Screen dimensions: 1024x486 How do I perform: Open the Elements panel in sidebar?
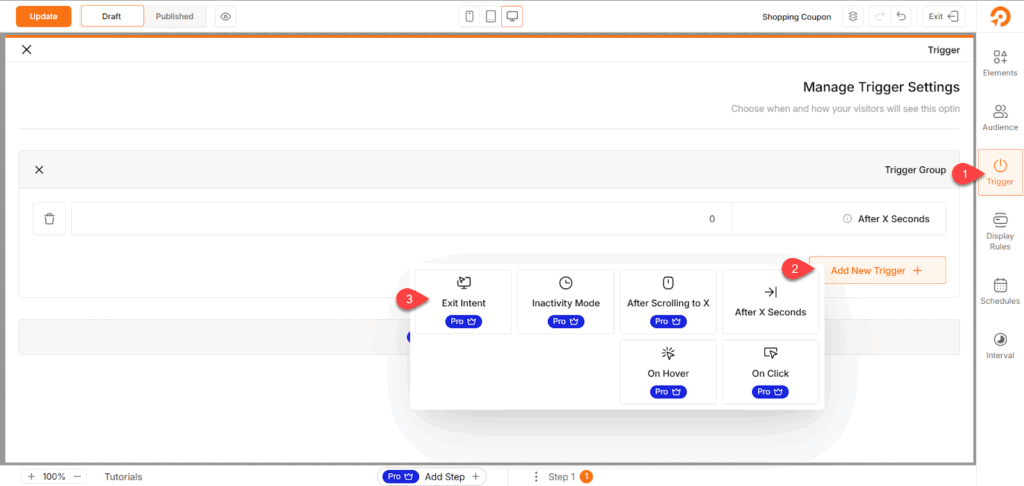tap(1000, 62)
